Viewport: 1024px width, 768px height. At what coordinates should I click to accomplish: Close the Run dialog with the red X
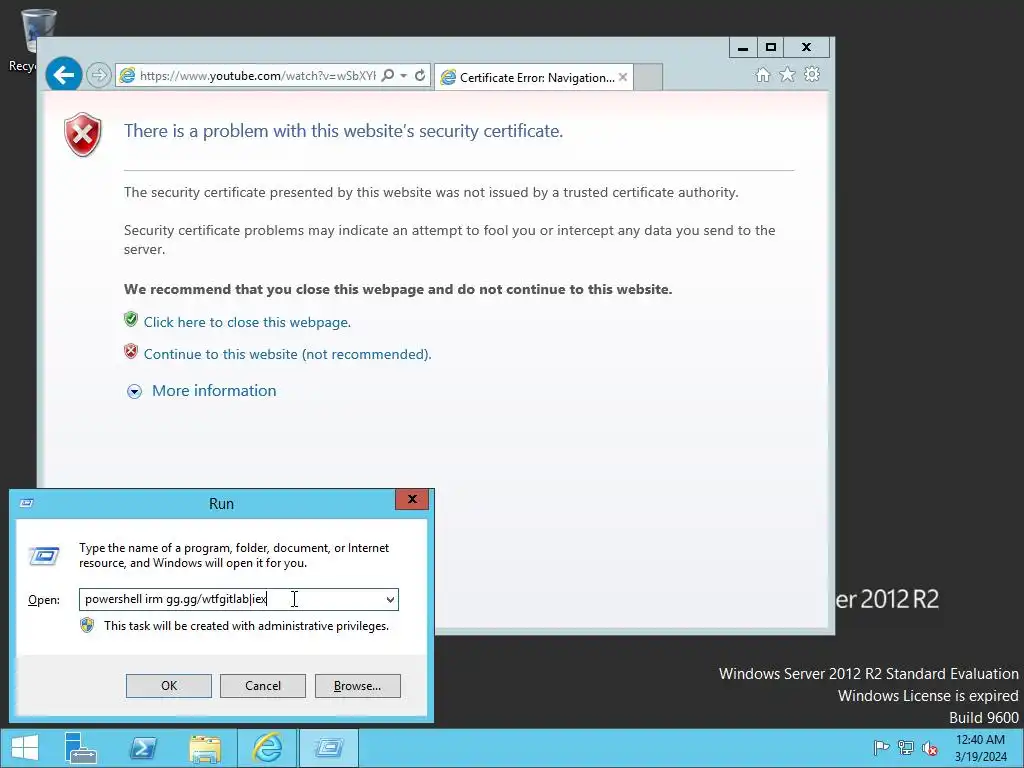coord(412,500)
